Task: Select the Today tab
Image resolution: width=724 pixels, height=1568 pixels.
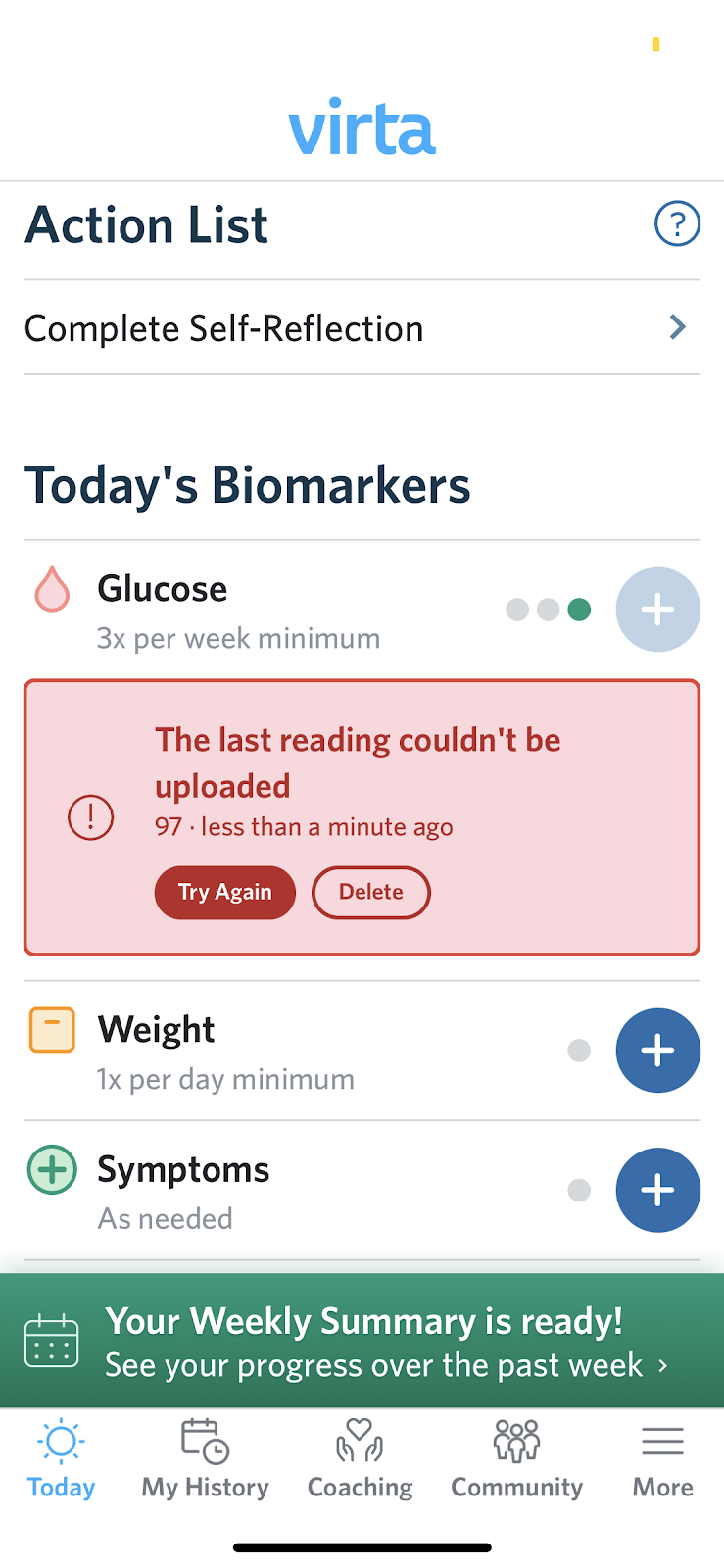Action: click(x=61, y=1460)
